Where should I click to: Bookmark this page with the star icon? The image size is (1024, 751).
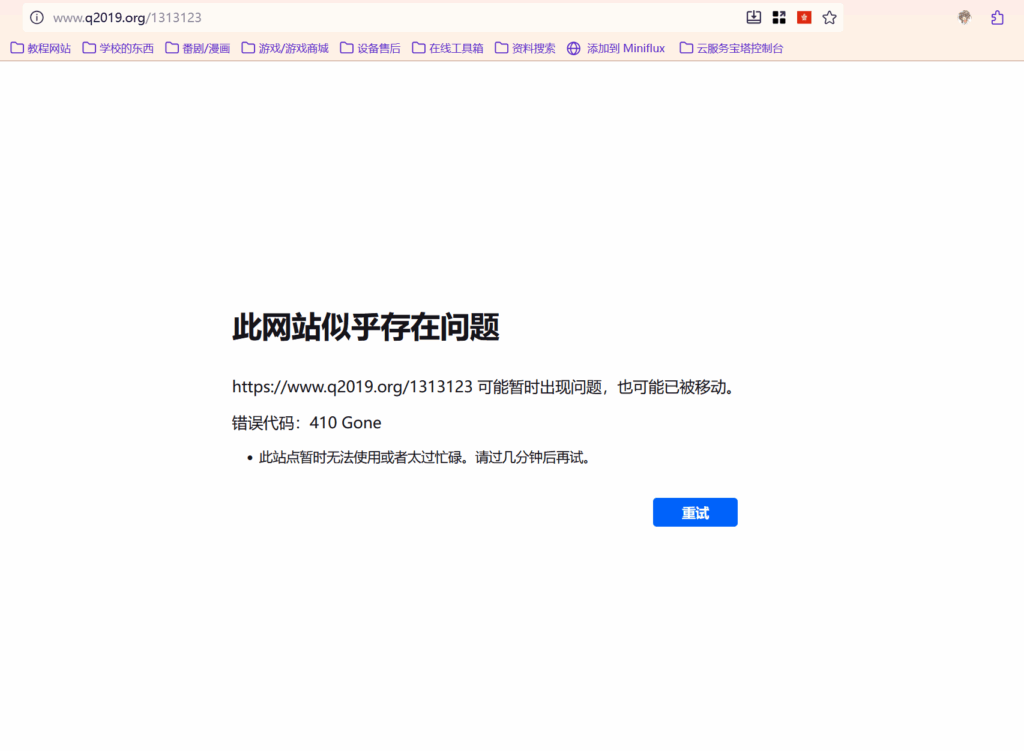pos(829,17)
